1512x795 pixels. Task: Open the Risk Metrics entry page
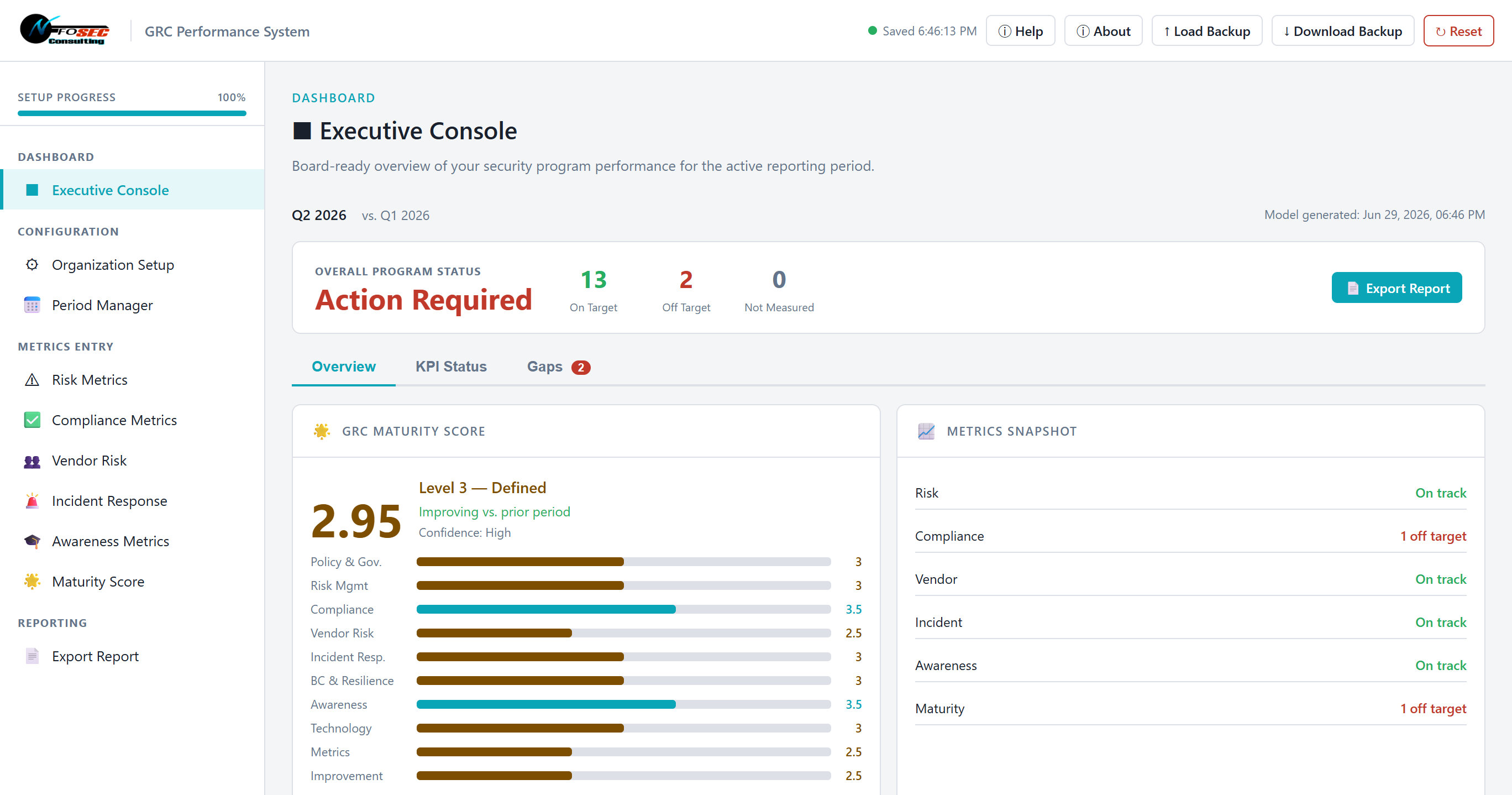[x=133, y=380]
